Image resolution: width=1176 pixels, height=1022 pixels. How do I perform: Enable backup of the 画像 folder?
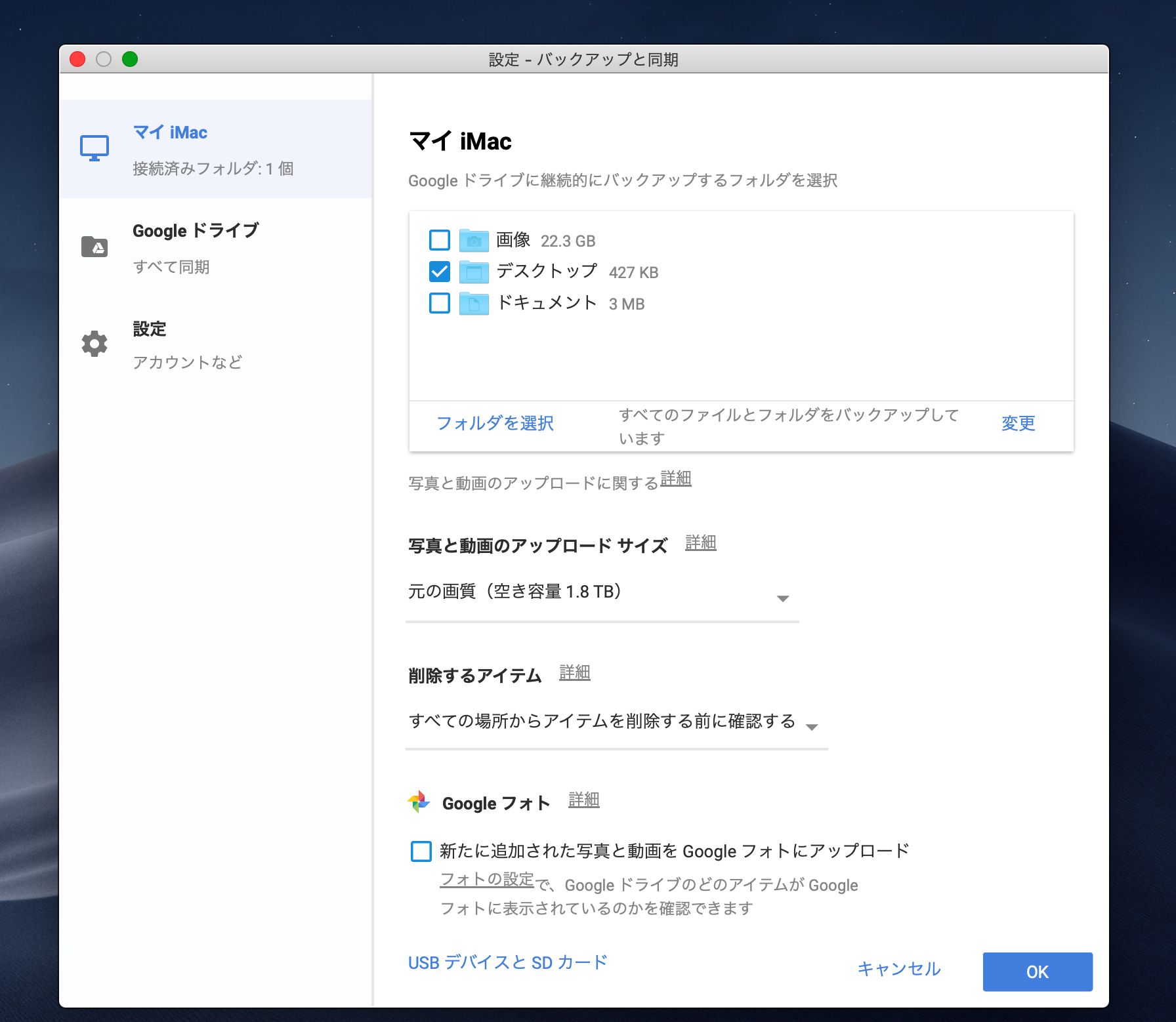[x=440, y=240]
